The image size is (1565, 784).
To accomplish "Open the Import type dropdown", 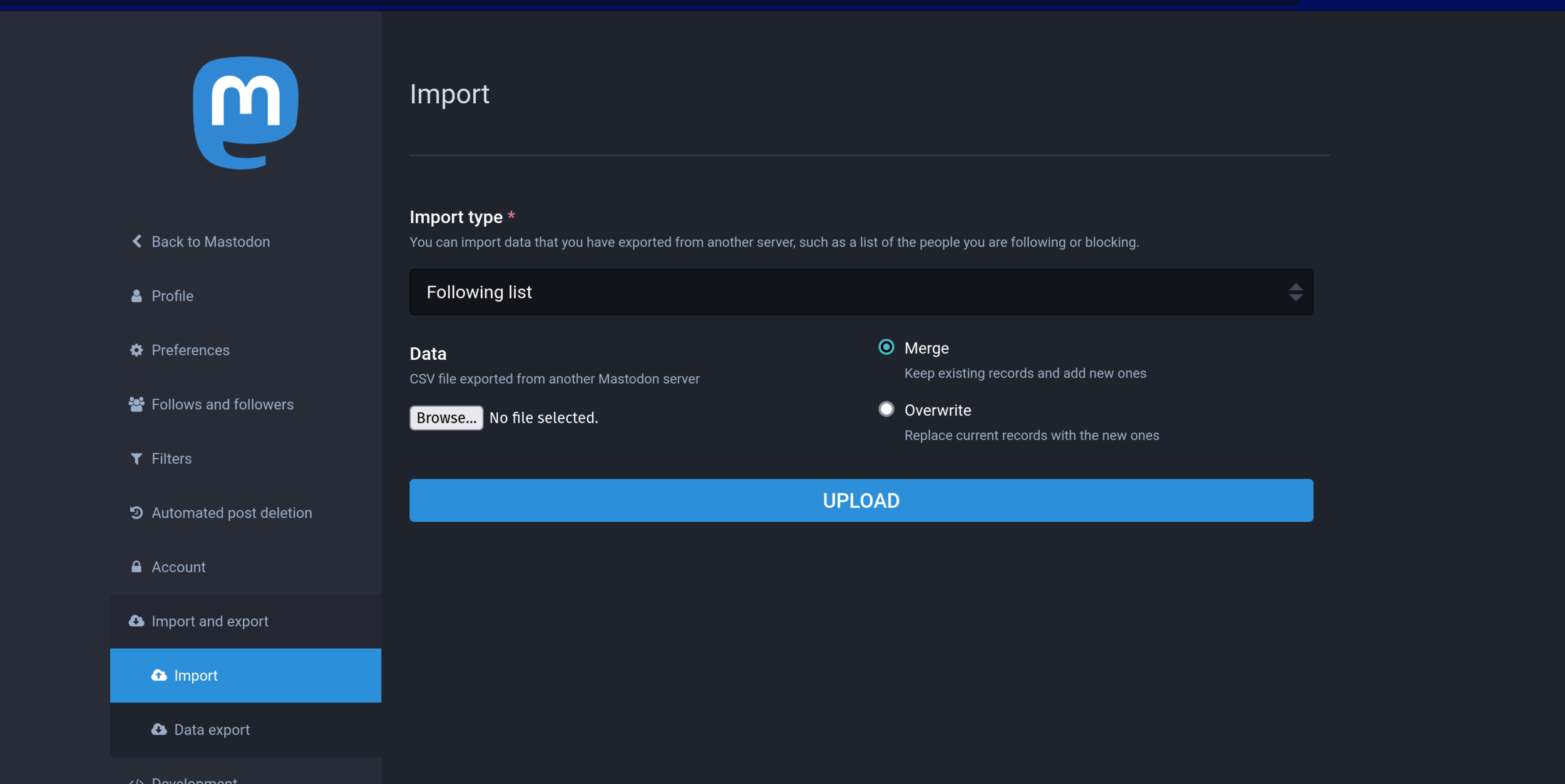I will coord(860,292).
